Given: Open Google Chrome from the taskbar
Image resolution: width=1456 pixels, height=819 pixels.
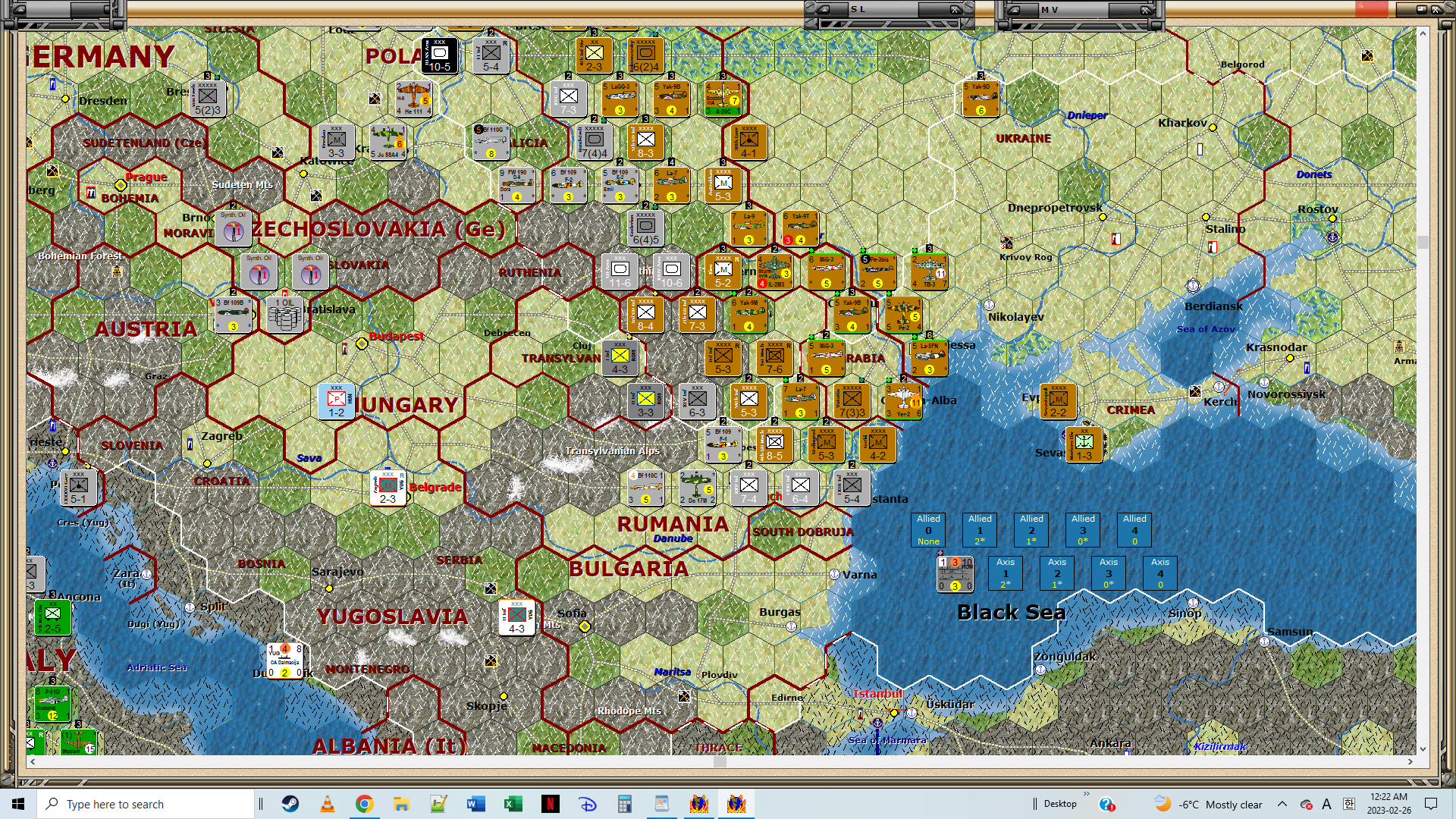Looking at the screenshot, I should point(365,804).
